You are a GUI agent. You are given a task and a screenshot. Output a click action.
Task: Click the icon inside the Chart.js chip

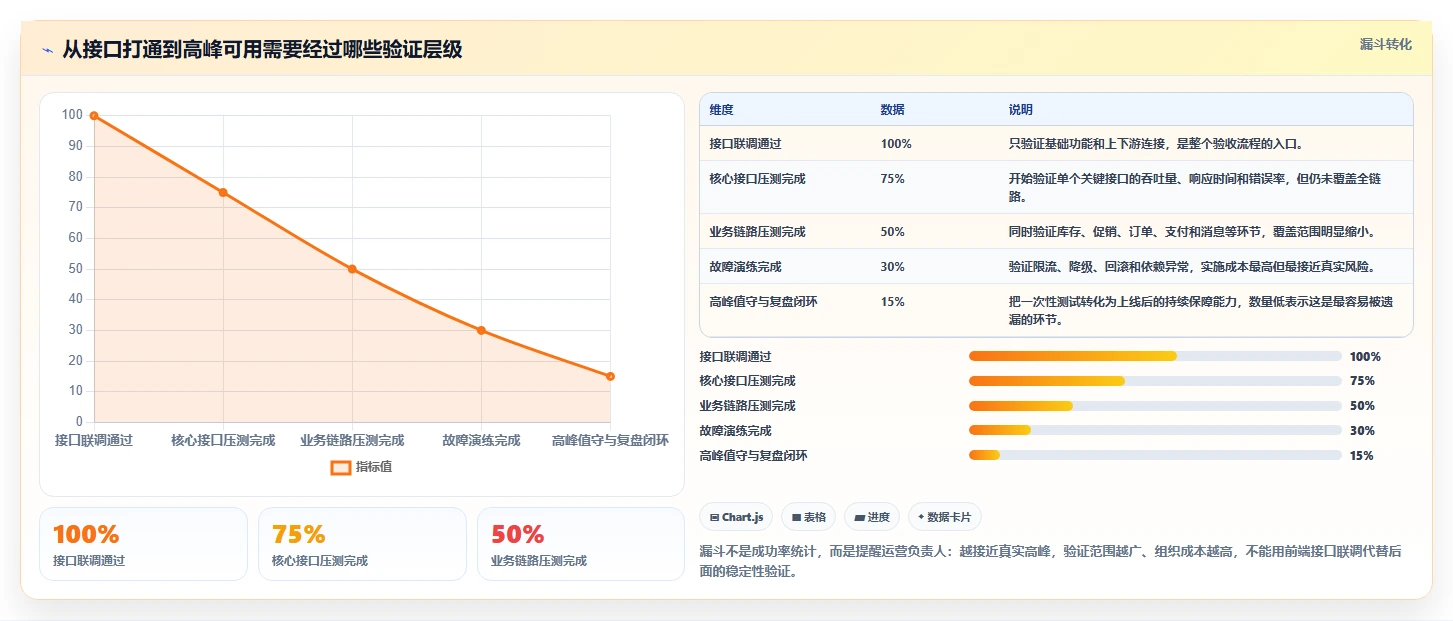coord(714,518)
